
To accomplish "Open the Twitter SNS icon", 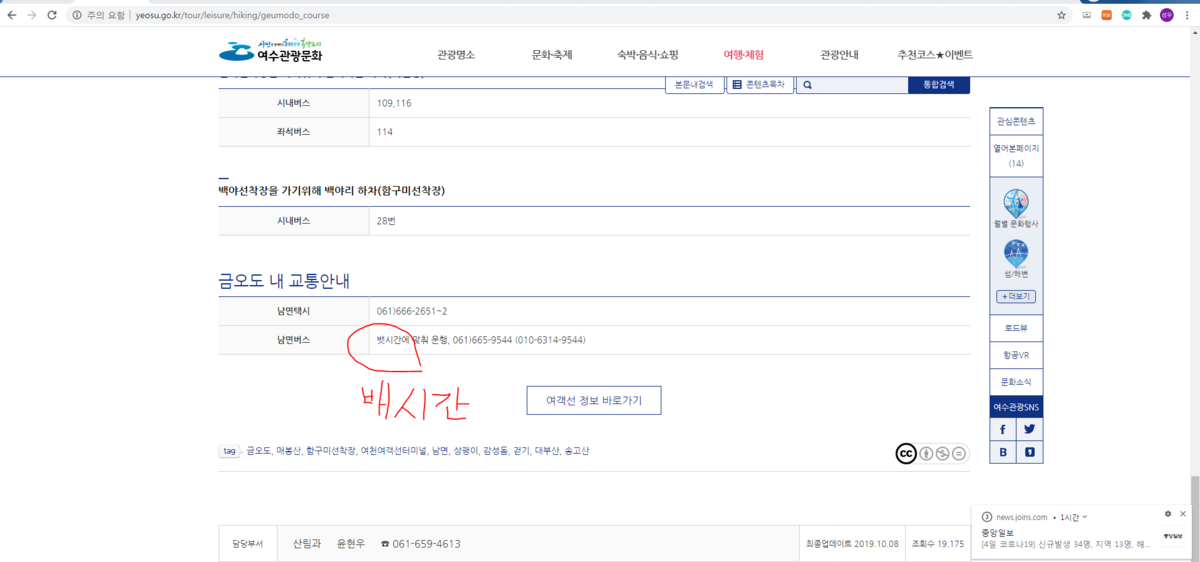I will (x=1029, y=429).
